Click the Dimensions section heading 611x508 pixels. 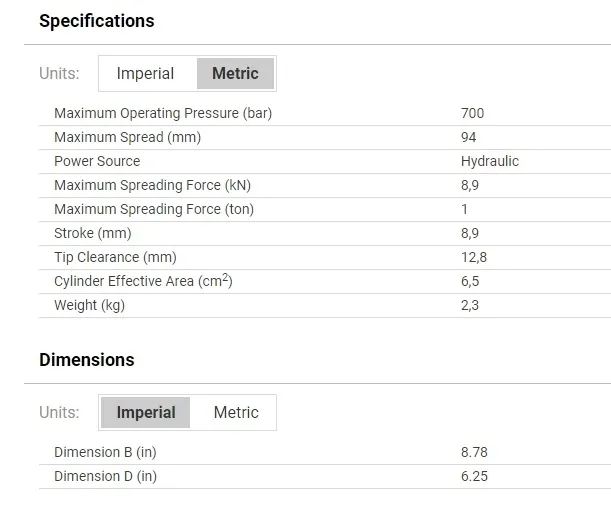point(86,360)
